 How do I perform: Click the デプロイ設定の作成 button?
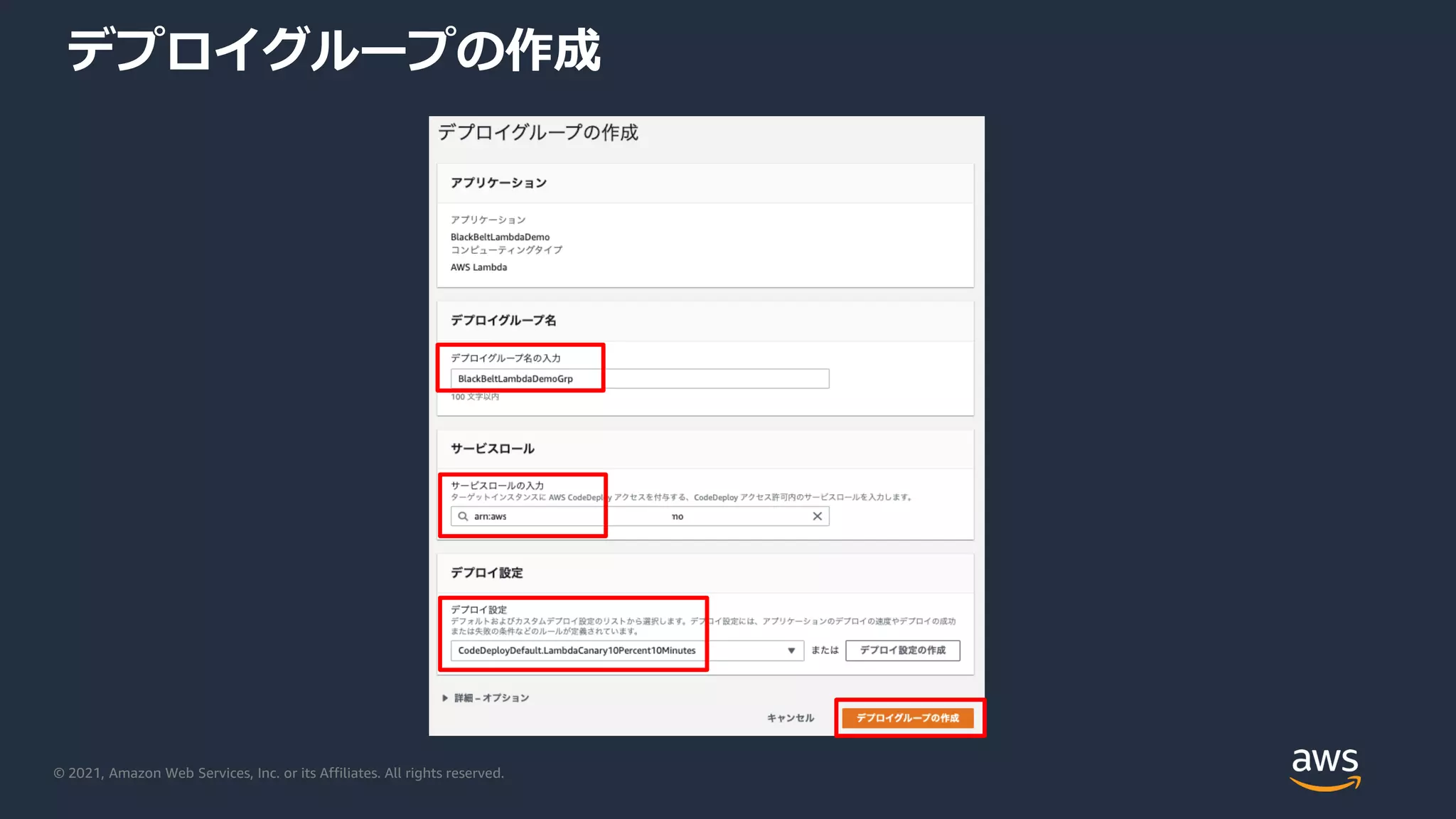[x=902, y=651]
